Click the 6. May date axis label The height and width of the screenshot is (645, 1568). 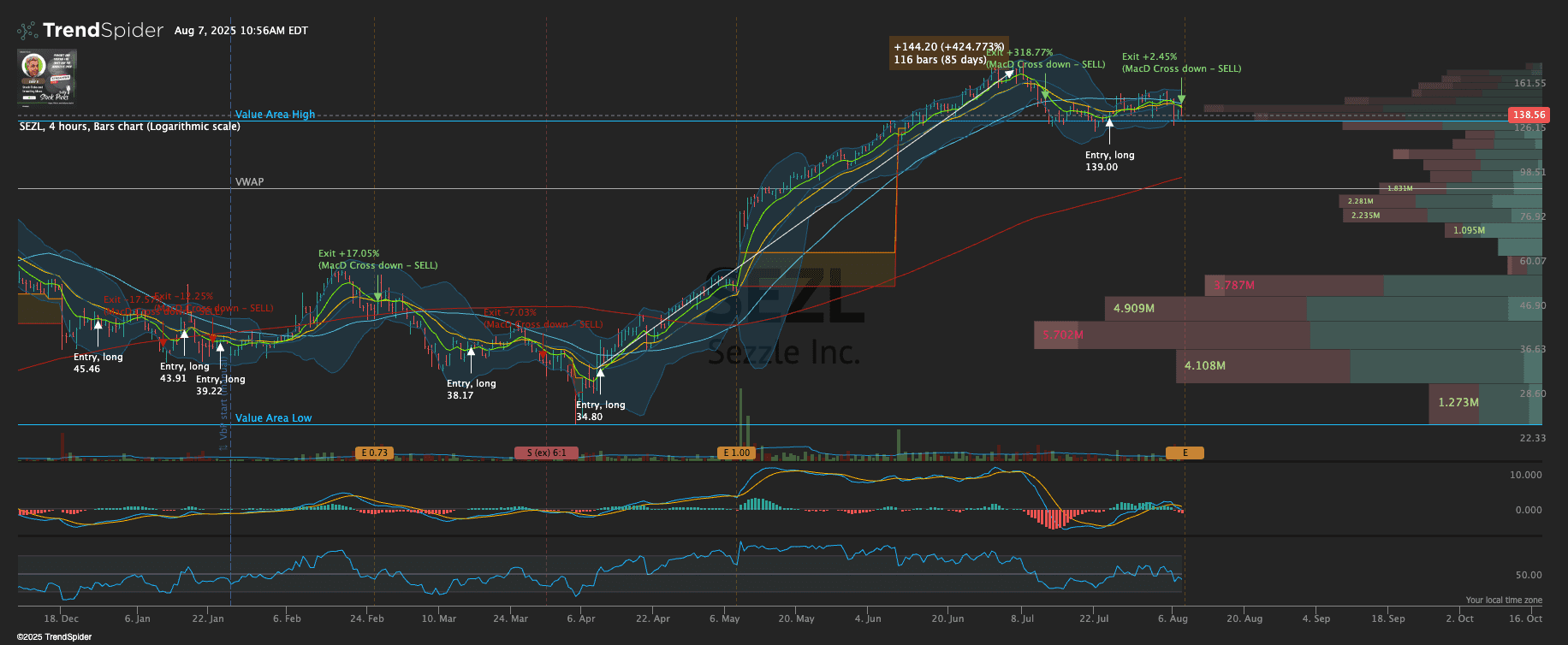[725, 618]
